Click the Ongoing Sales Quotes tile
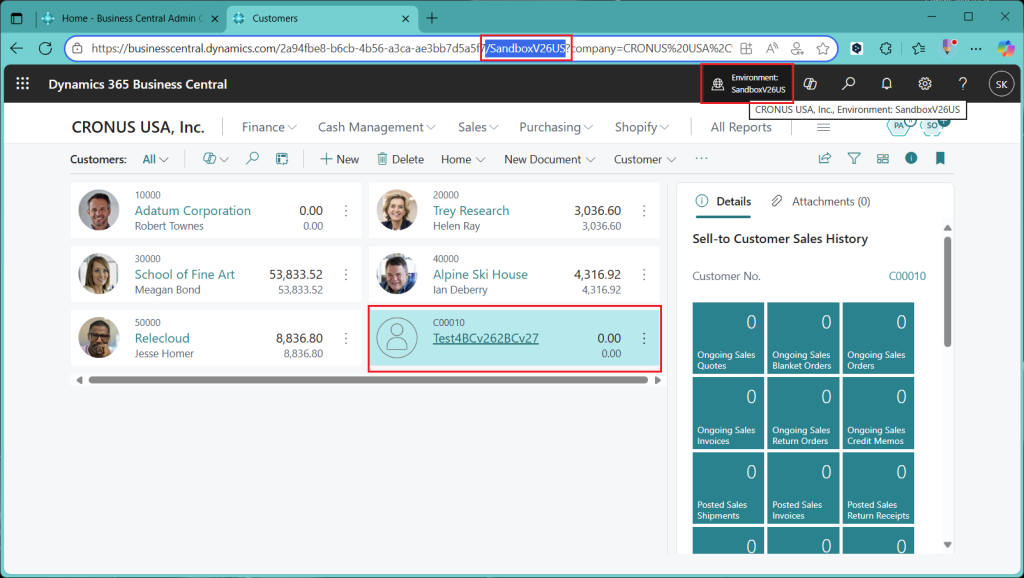The height and width of the screenshot is (578, 1024). tap(728, 339)
